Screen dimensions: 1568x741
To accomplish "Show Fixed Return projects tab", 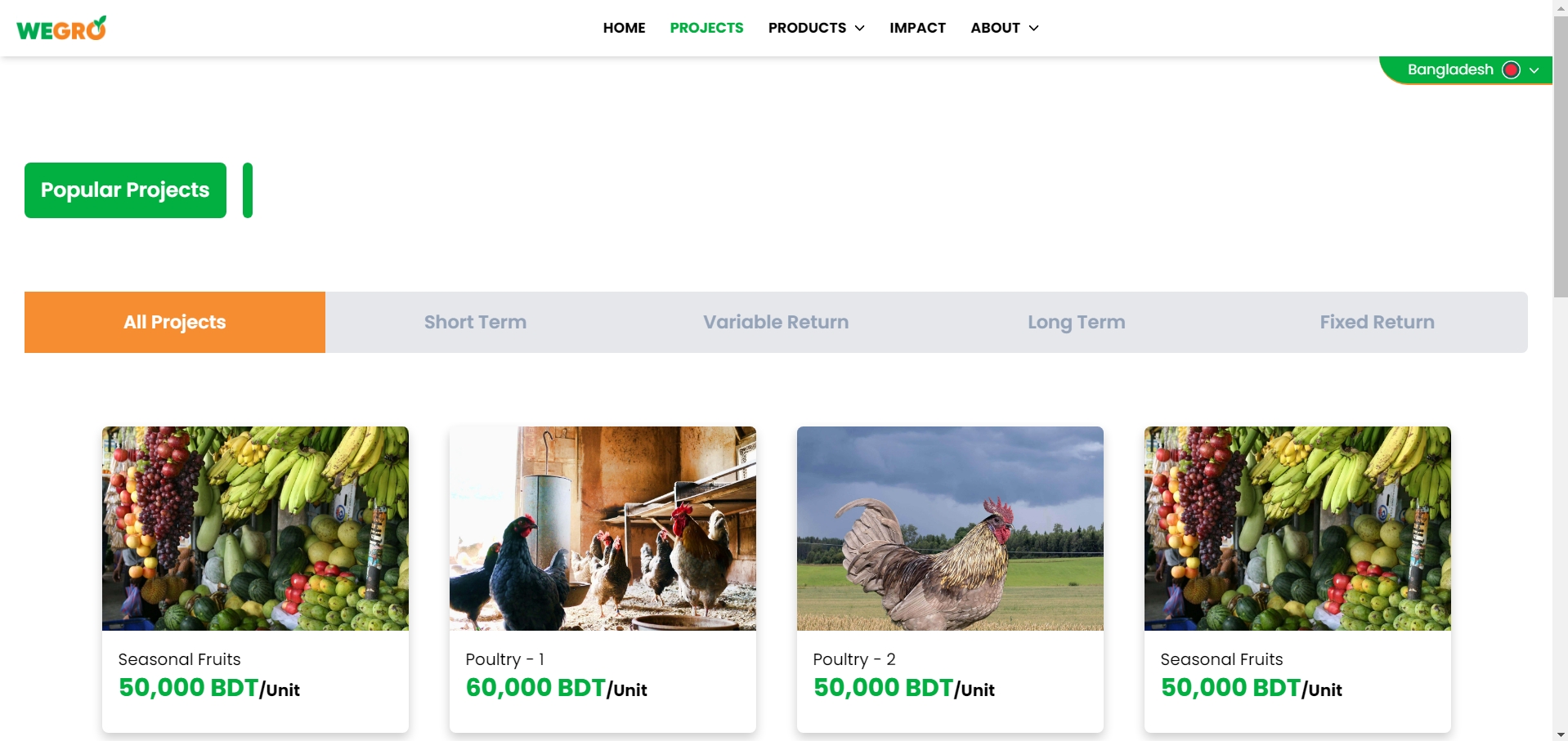I will coord(1377,322).
